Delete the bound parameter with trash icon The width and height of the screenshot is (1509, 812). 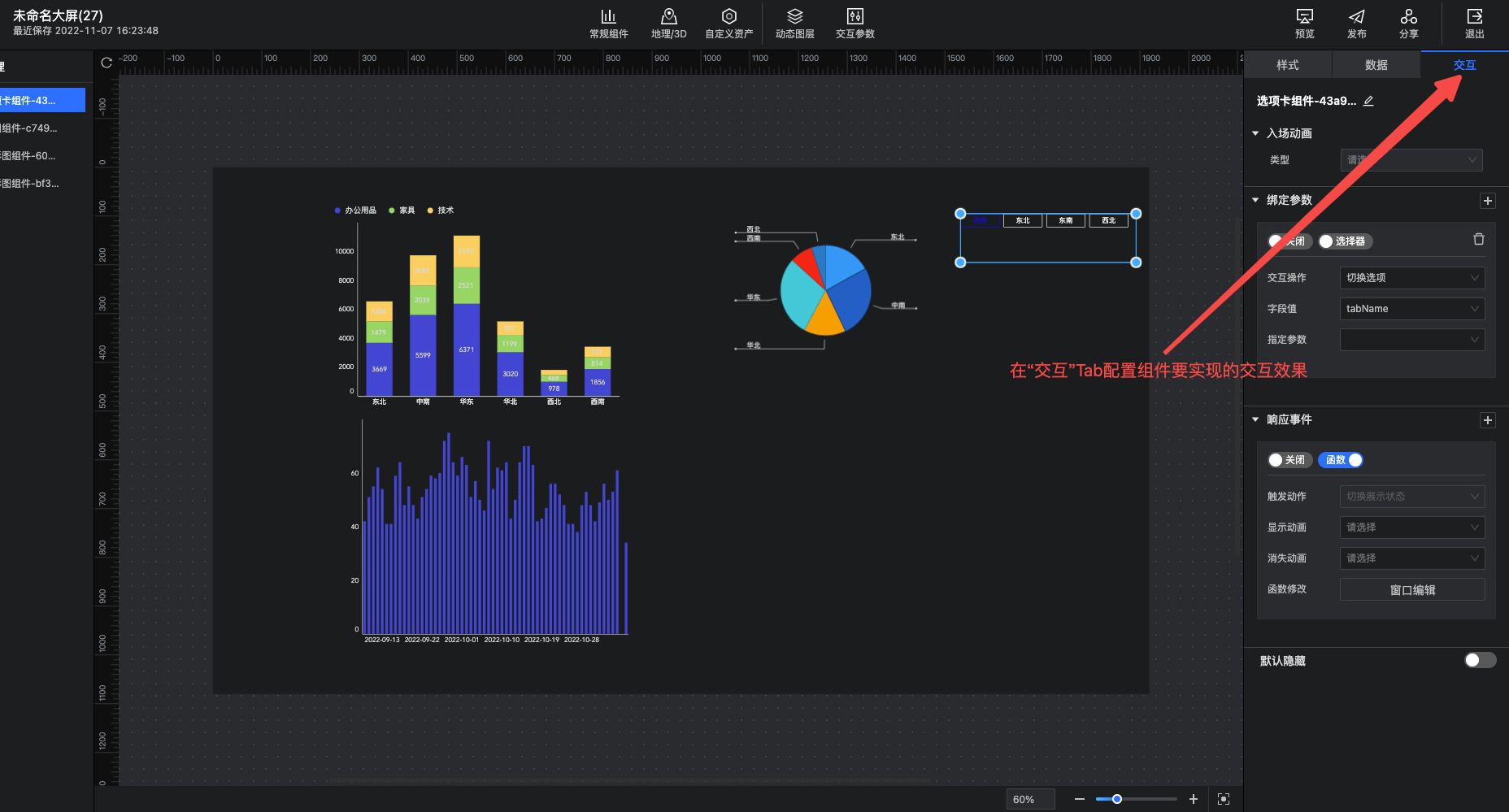point(1478,239)
